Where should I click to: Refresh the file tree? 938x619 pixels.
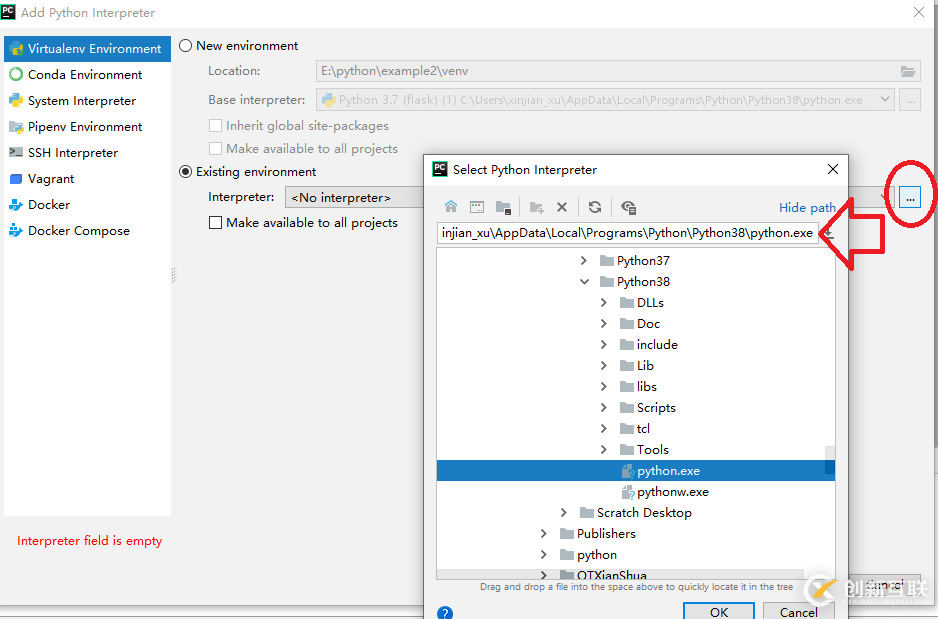point(595,207)
